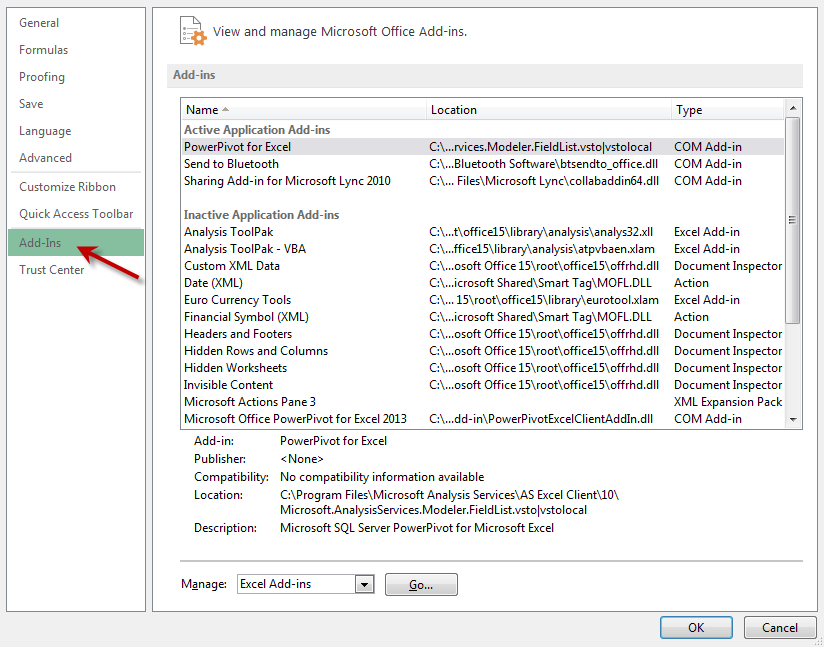The image size is (824, 647).
Task: Click the description 'Microsoft SQL Server PowerPivot' text
Action: [417, 528]
